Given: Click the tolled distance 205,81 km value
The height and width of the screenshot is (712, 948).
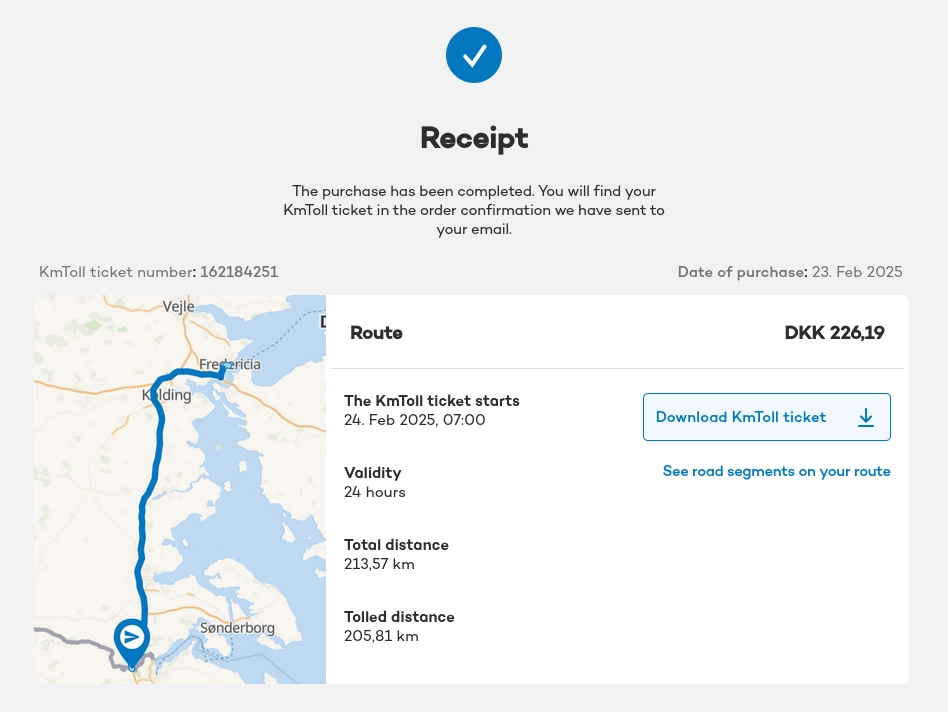Looking at the screenshot, I should point(381,636).
